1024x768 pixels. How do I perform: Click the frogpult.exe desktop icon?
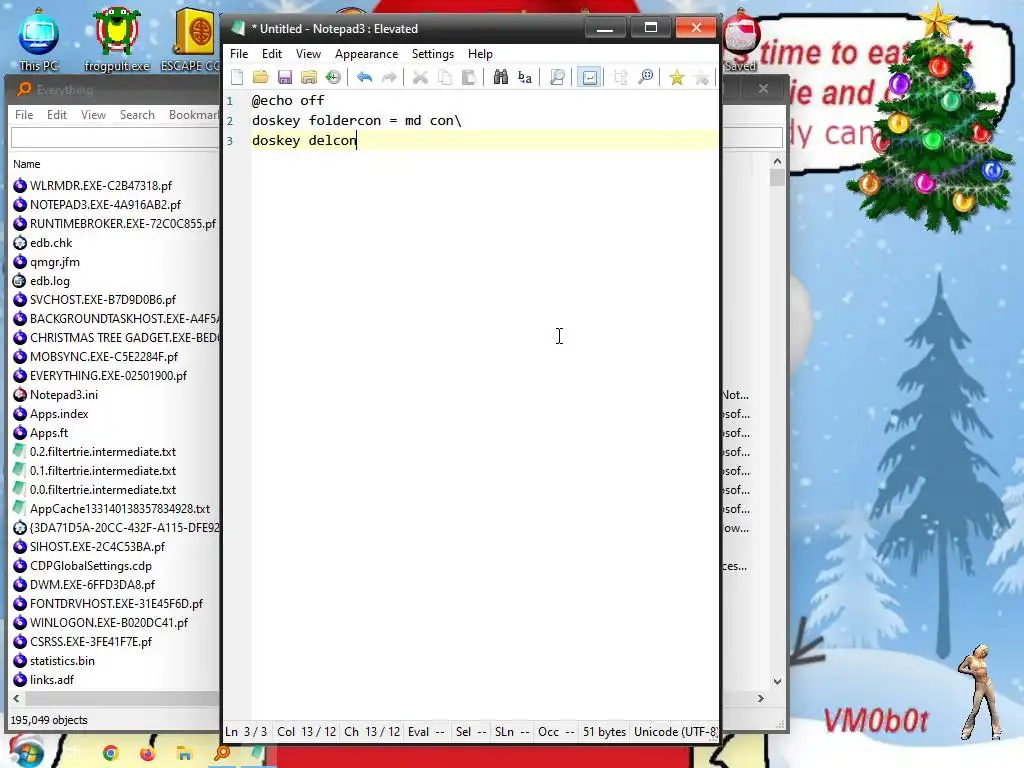point(117,39)
